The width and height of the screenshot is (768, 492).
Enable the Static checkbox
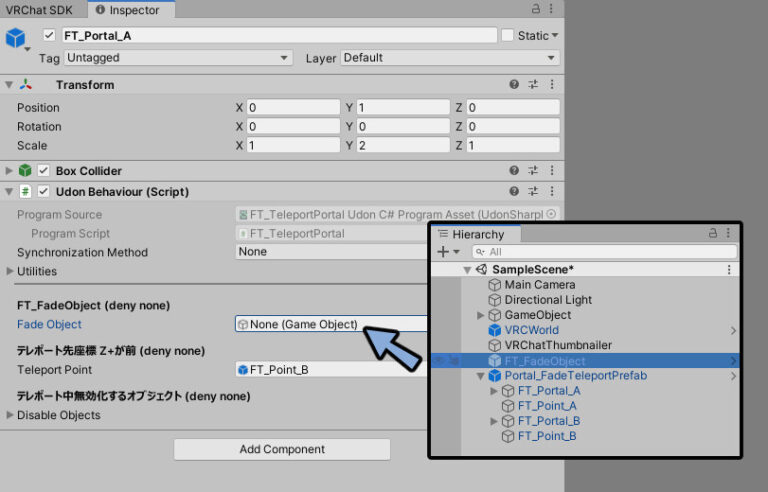pos(507,35)
